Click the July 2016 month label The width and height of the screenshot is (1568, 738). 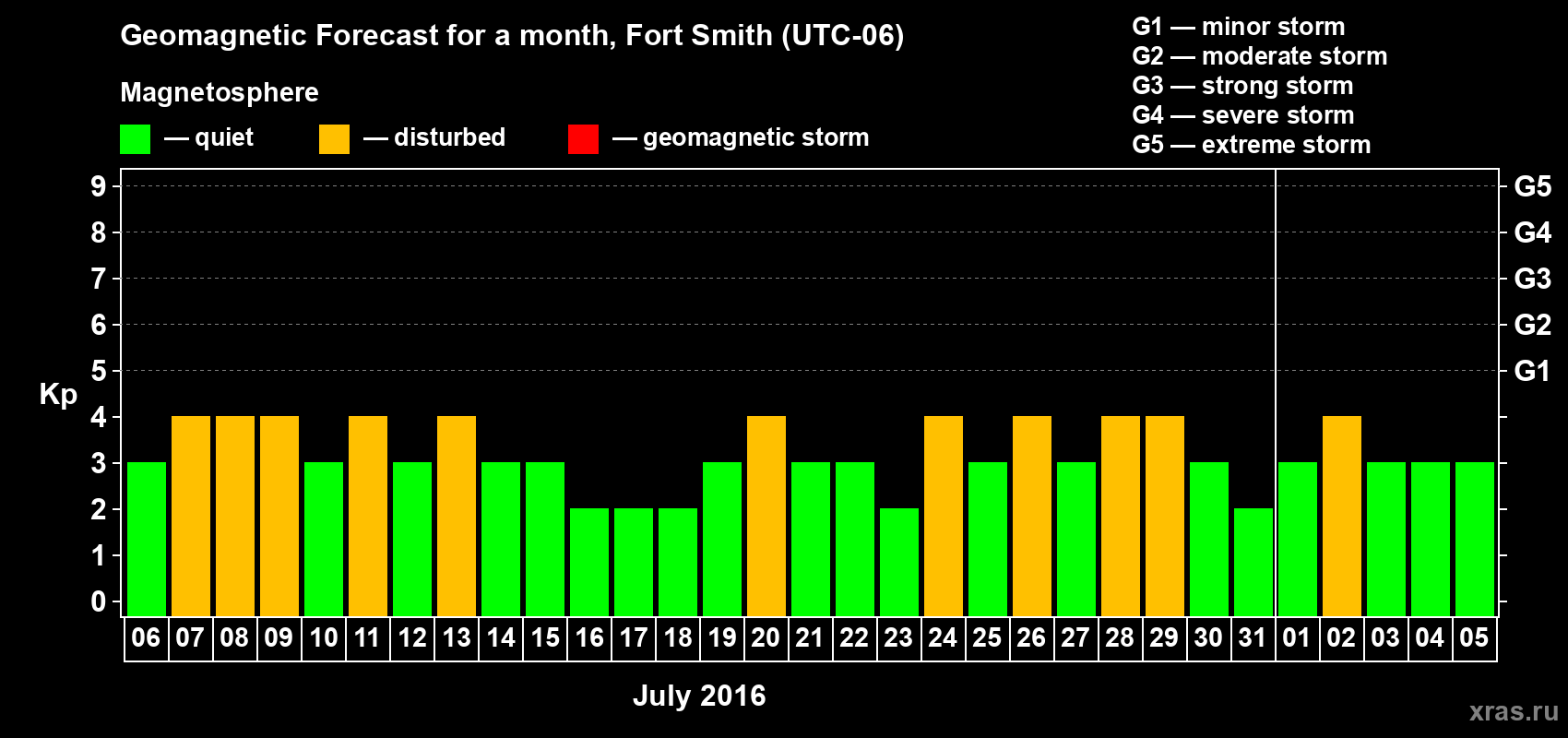[699, 696]
